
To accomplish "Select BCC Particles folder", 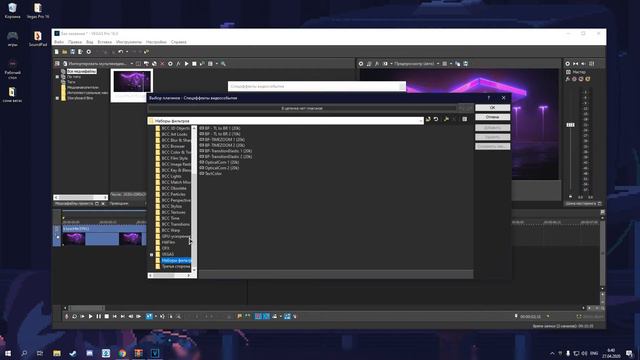I will [171, 194].
